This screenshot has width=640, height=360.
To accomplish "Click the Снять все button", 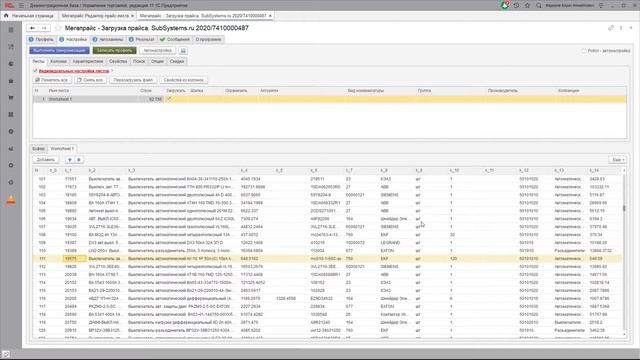I will [90, 80].
